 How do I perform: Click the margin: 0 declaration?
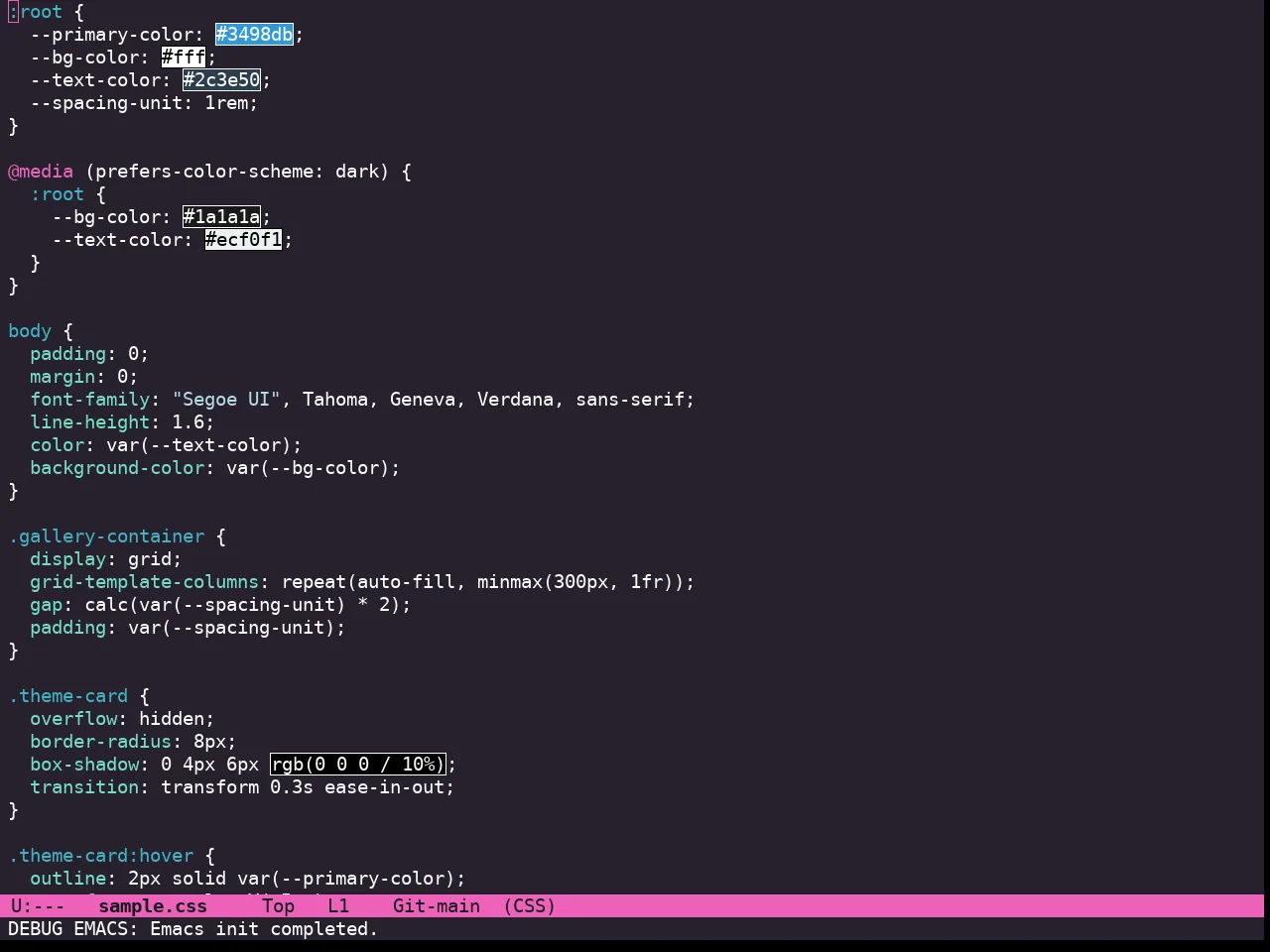[84, 377]
